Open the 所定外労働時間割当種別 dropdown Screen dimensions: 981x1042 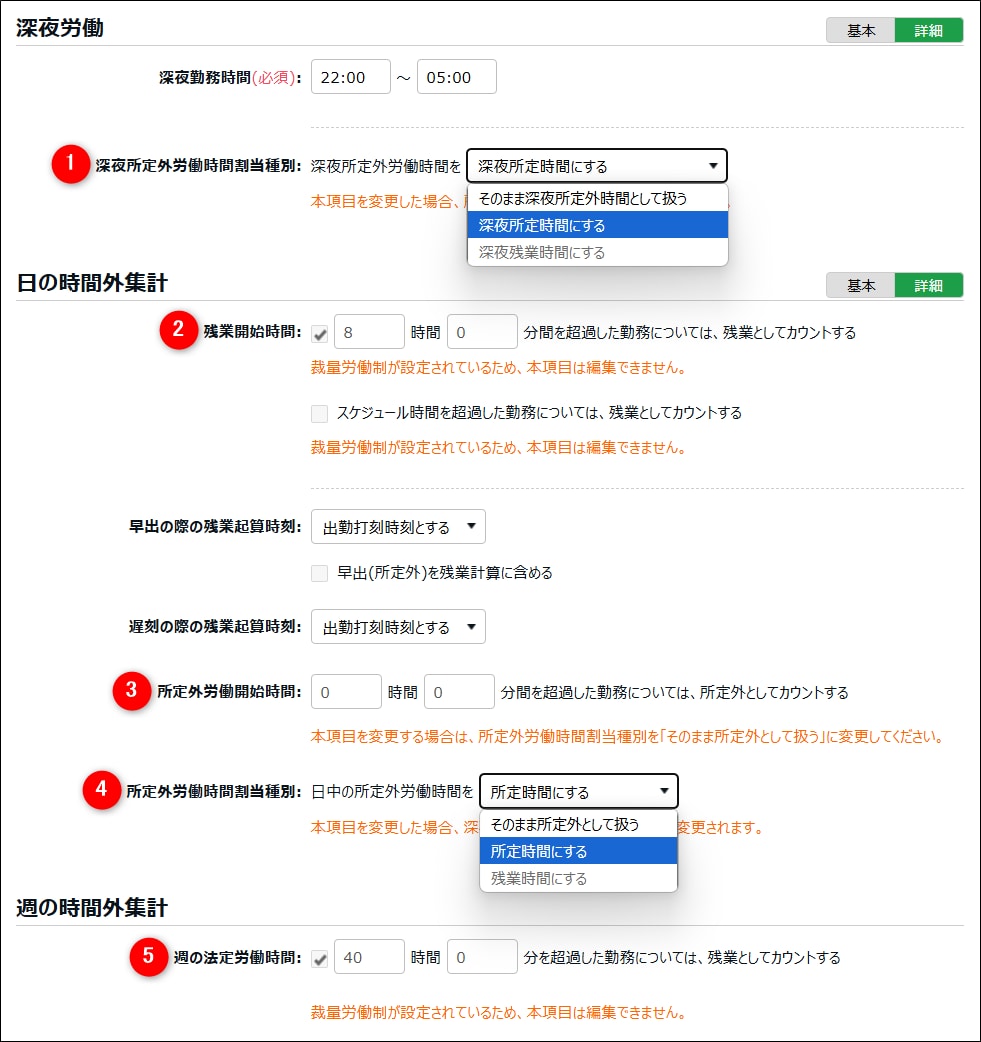[578, 791]
